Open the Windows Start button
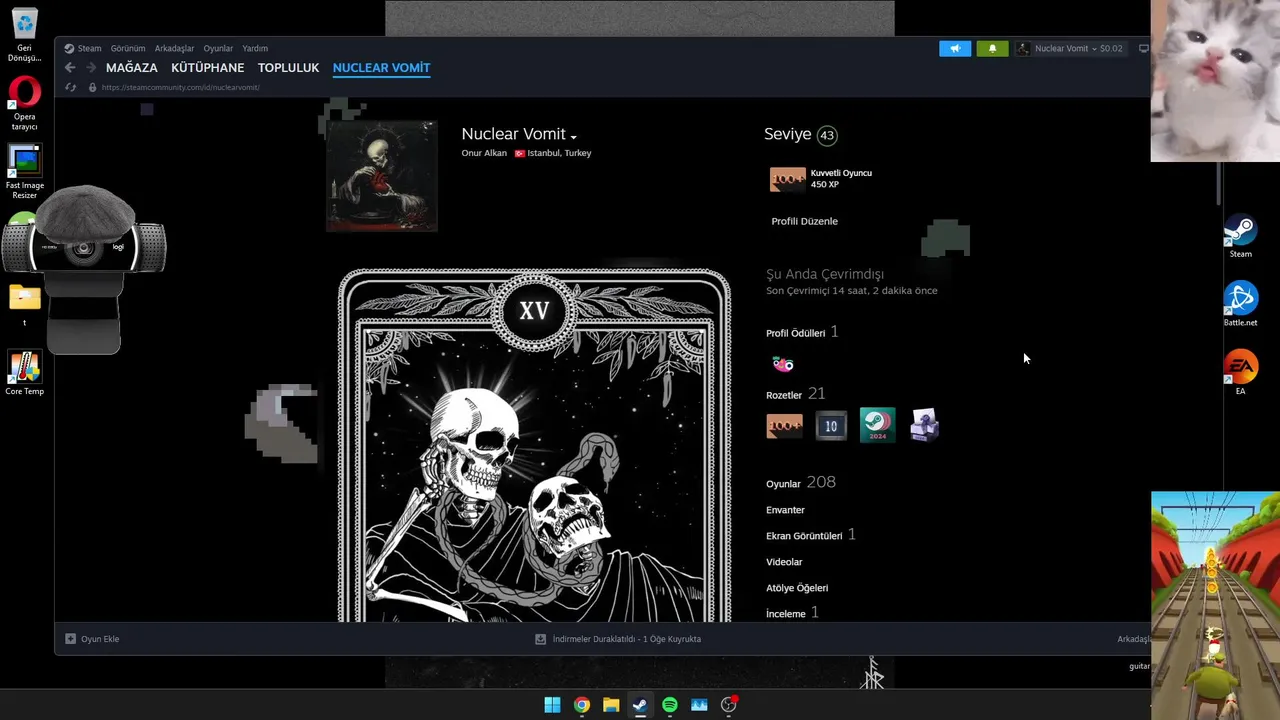 [x=552, y=705]
